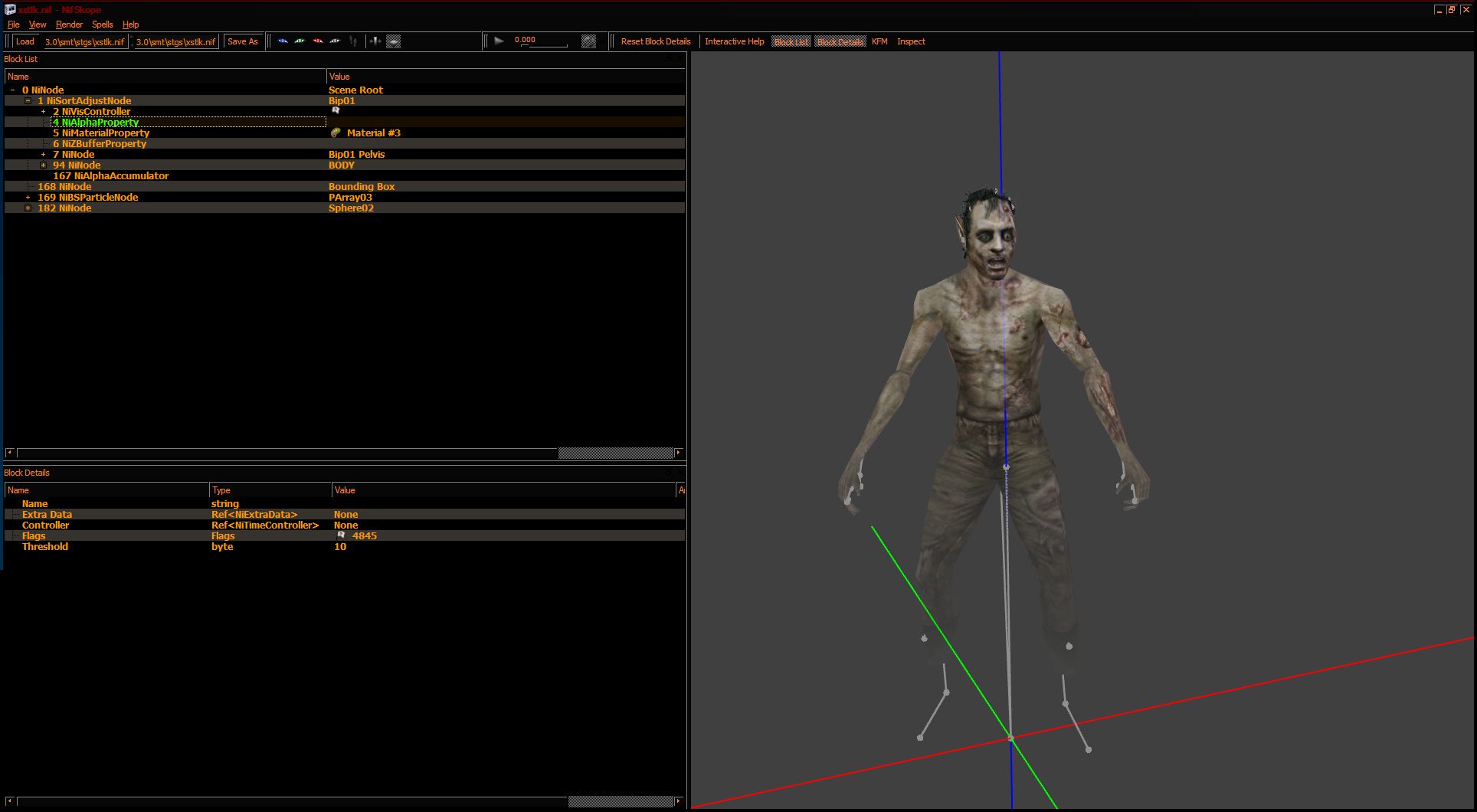Expand the 169 NiBSParticleNode
Viewport: 1477px width, 812px height.
(x=28, y=197)
